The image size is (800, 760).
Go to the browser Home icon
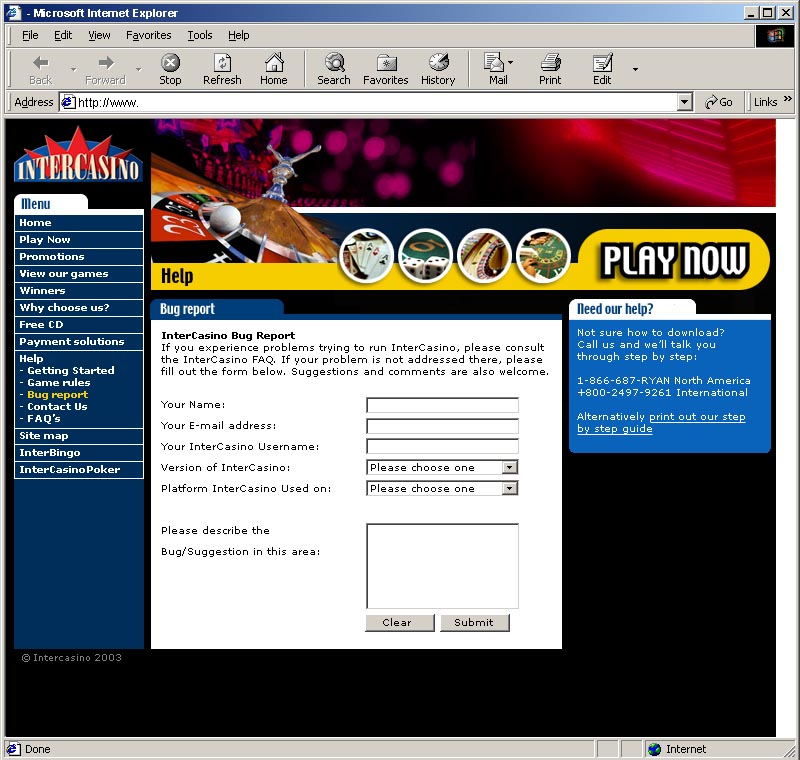click(273, 63)
